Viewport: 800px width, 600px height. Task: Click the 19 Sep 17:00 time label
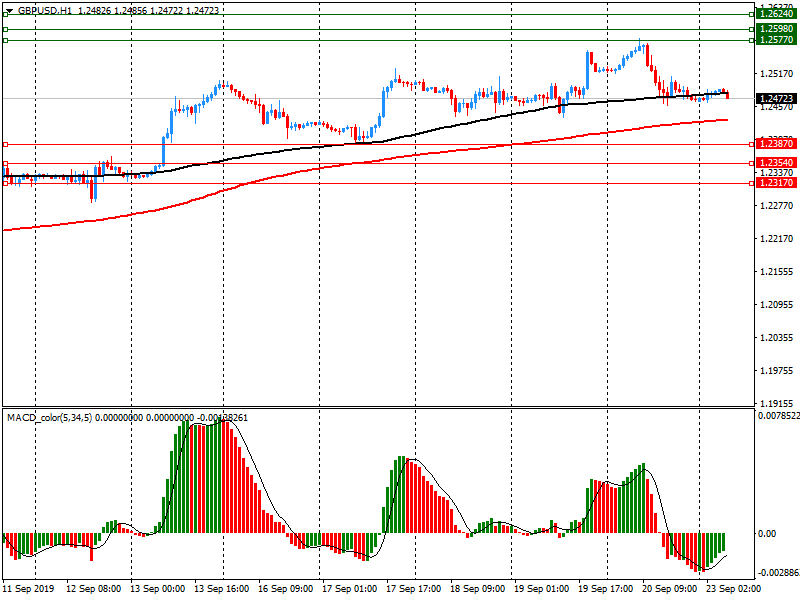click(x=606, y=589)
